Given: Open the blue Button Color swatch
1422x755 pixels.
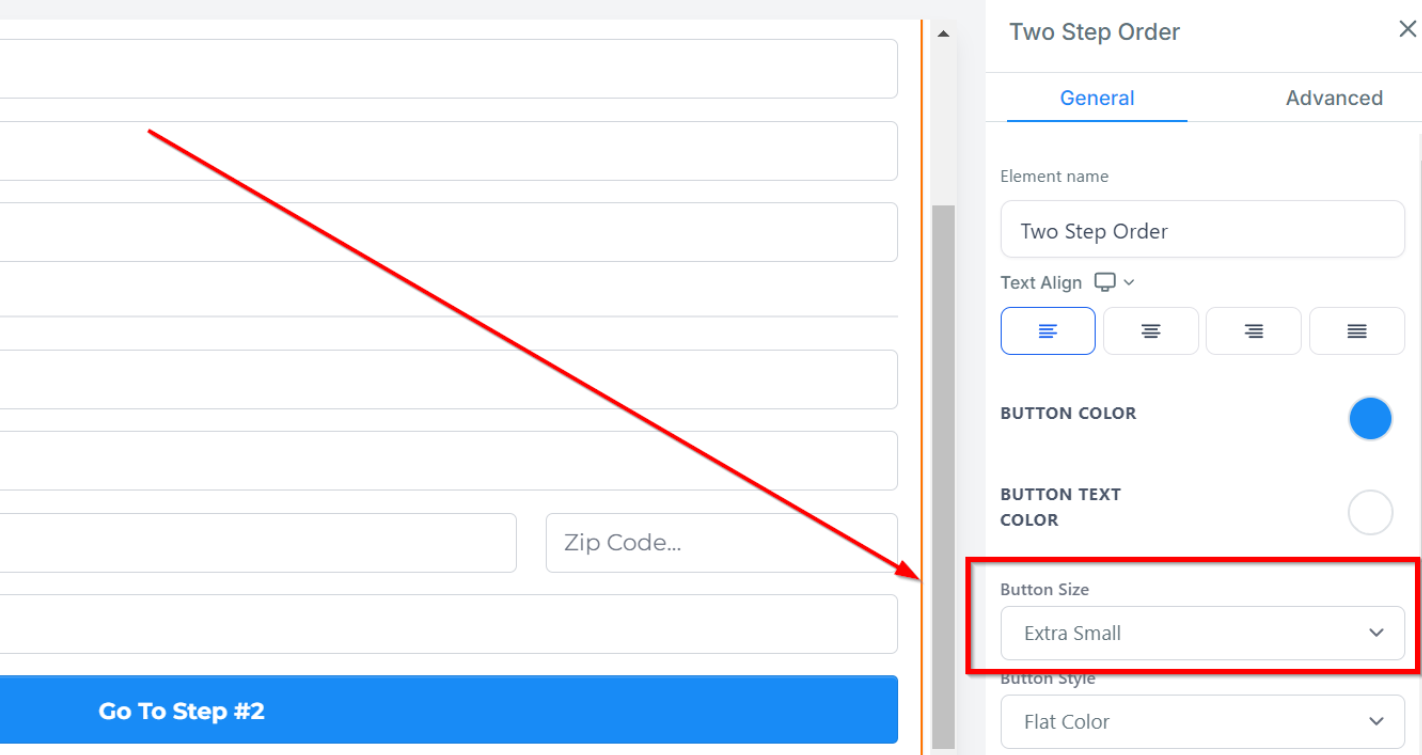Looking at the screenshot, I should (1370, 418).
